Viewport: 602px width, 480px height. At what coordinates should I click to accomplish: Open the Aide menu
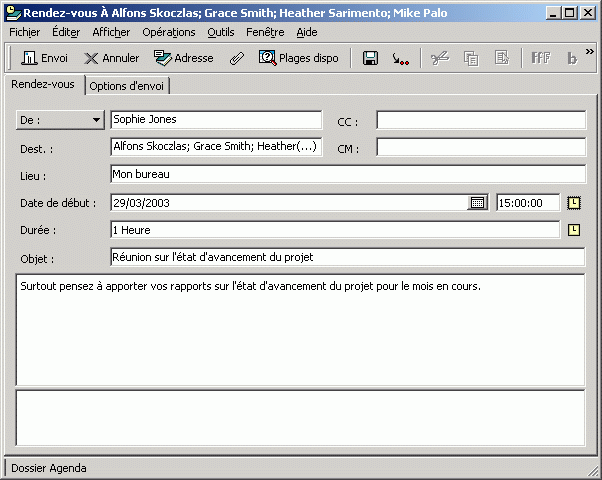click(x=307, y=32)
